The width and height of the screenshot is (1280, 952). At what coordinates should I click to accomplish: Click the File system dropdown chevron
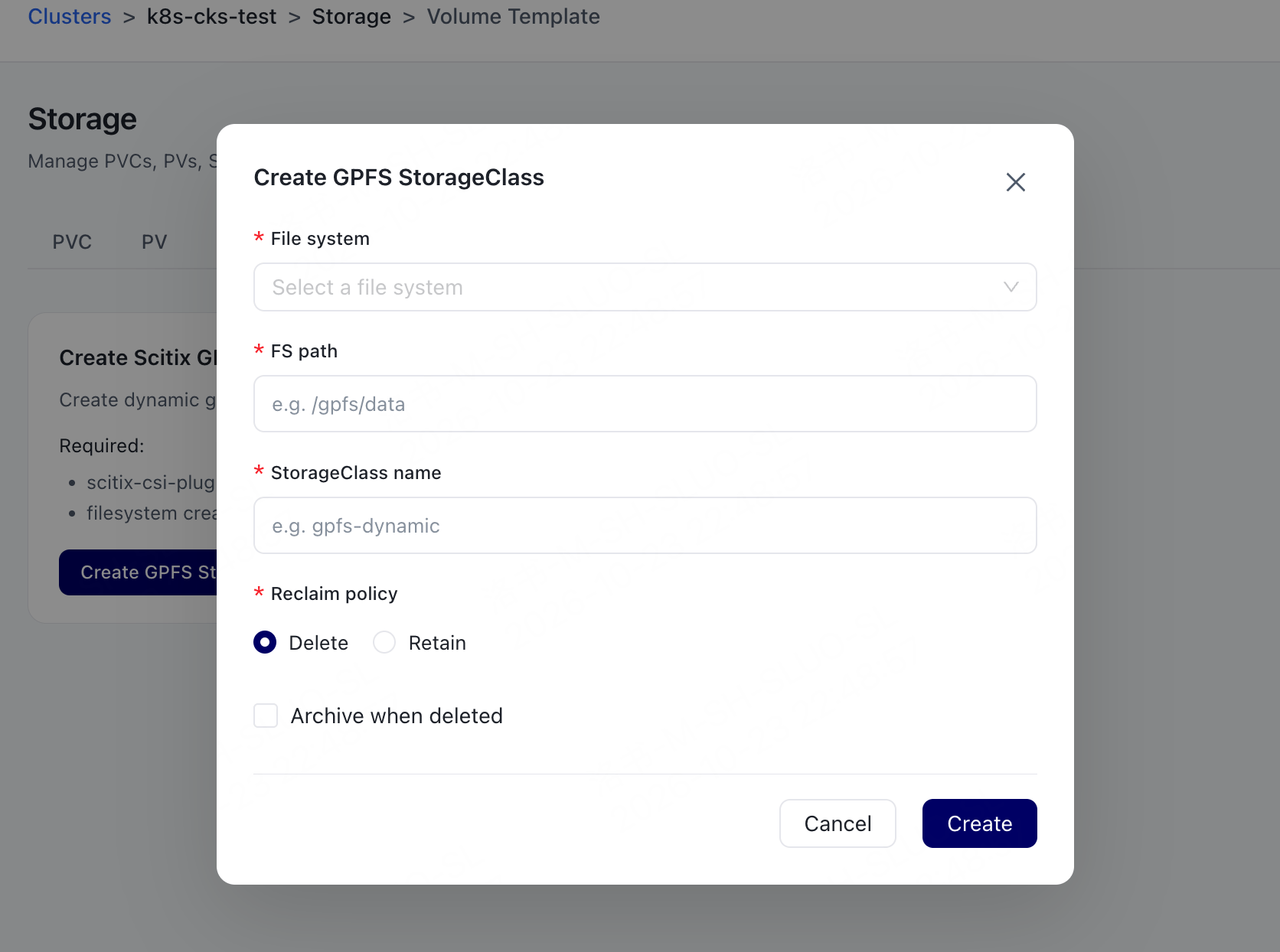pyautogui.click(x=1011, y=287)
